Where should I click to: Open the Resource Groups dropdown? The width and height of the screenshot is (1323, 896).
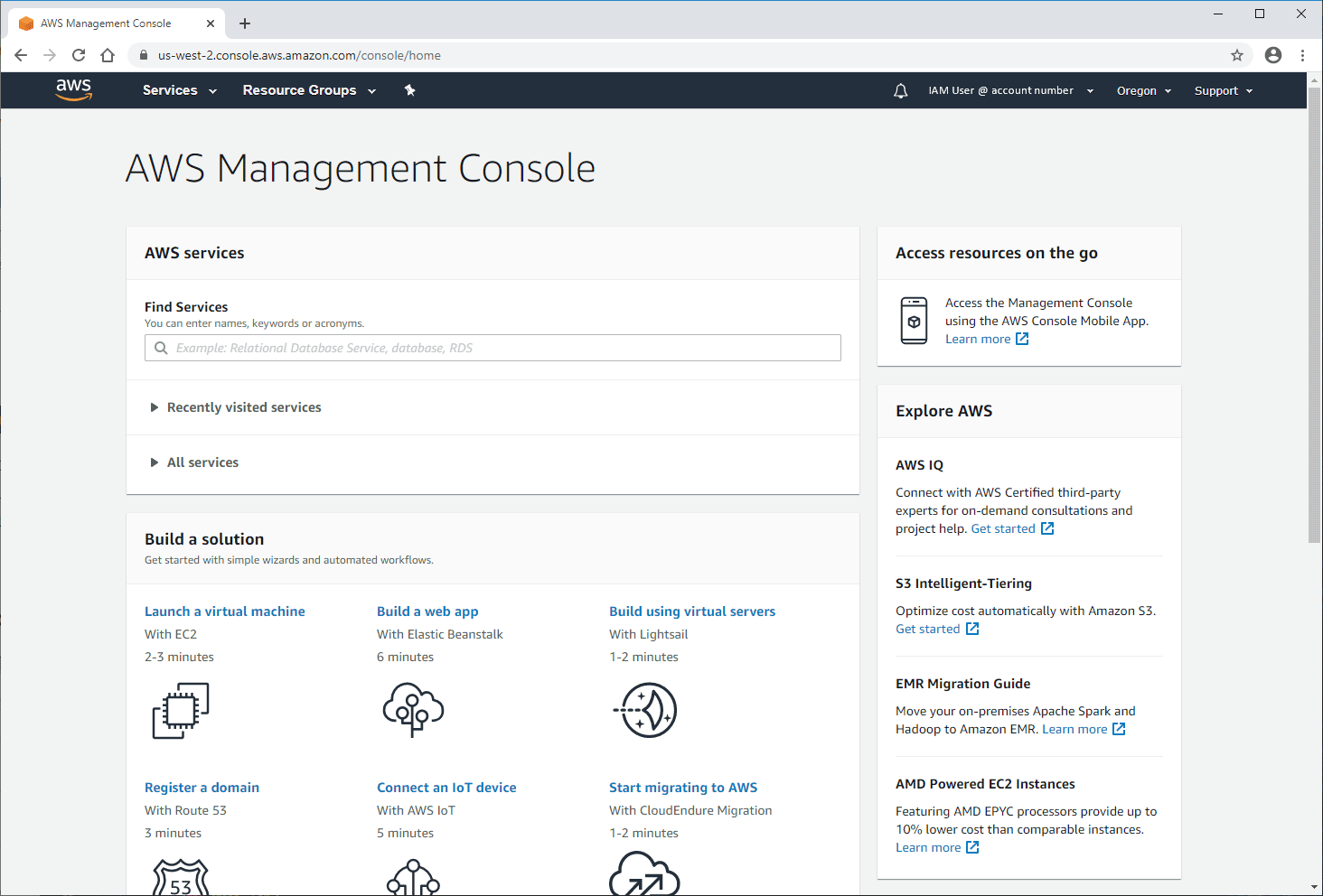[309, 90]
